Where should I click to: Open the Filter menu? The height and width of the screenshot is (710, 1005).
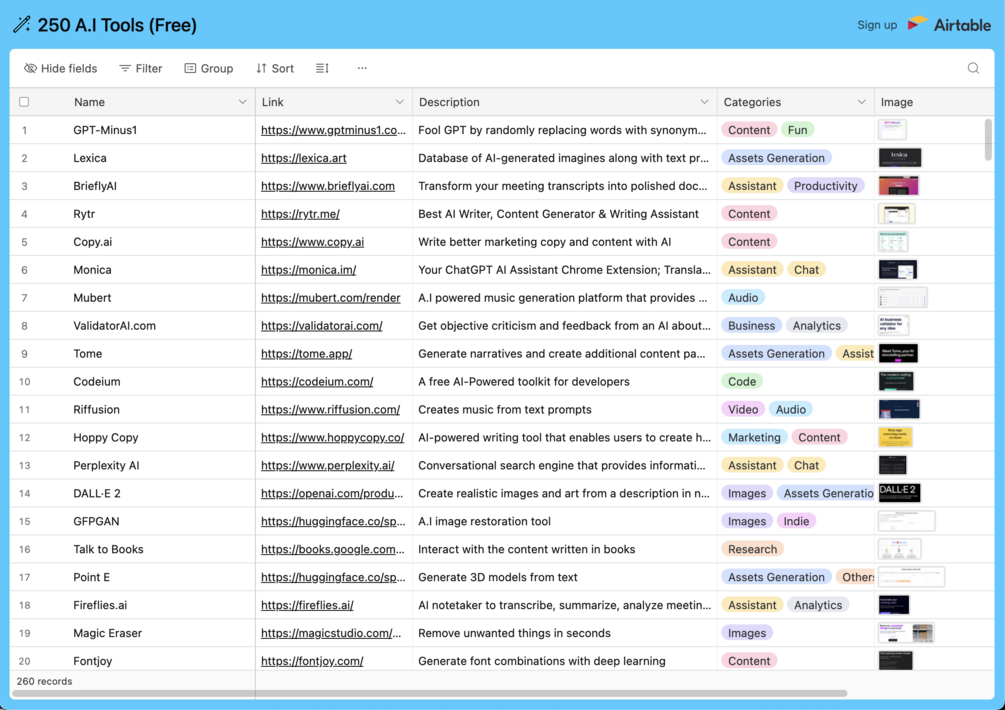[x=141, y=68]
